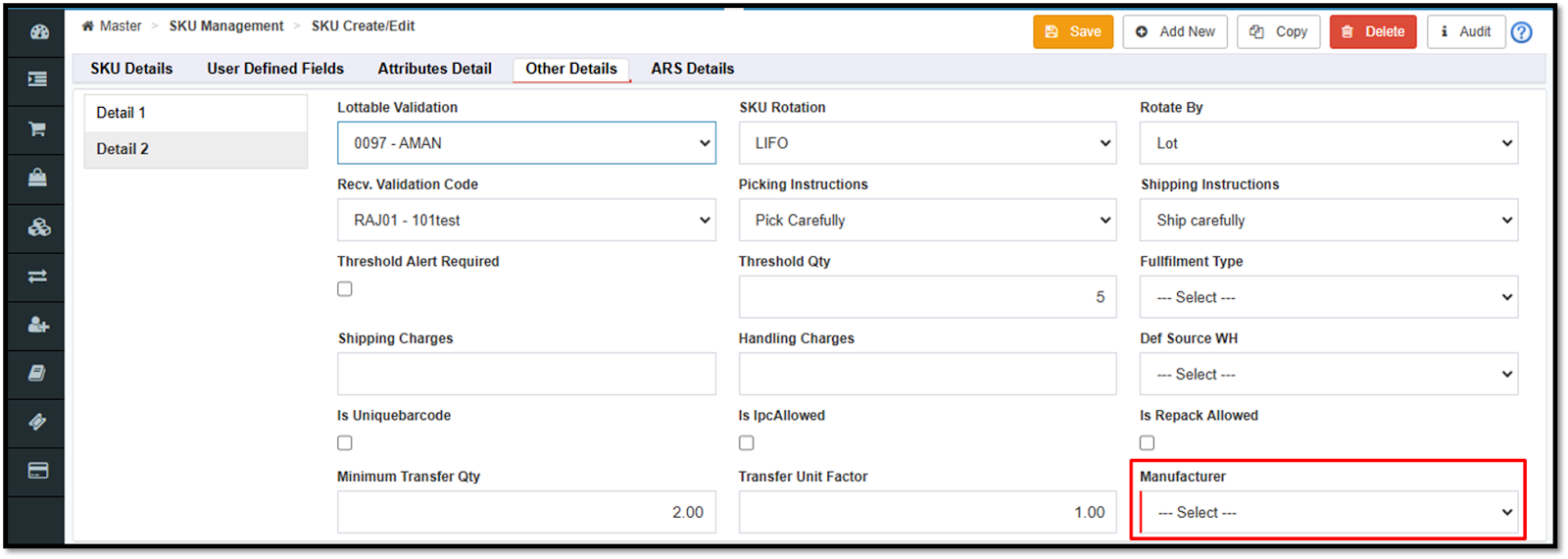The image size is (1568, 559).
Task: Click the home icon in breadcrumb
Action: [x=88, y=26]
